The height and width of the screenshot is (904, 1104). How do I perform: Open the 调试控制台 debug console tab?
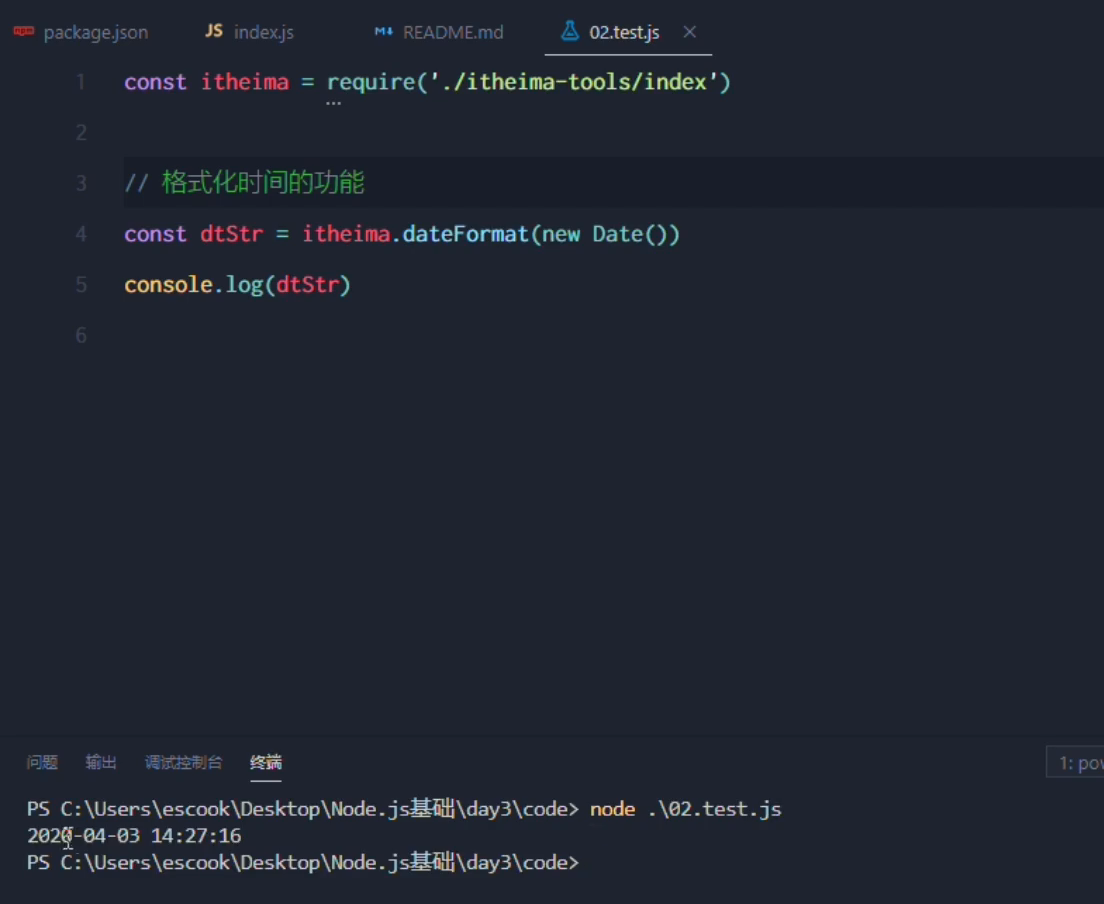[x=183, y=762]
